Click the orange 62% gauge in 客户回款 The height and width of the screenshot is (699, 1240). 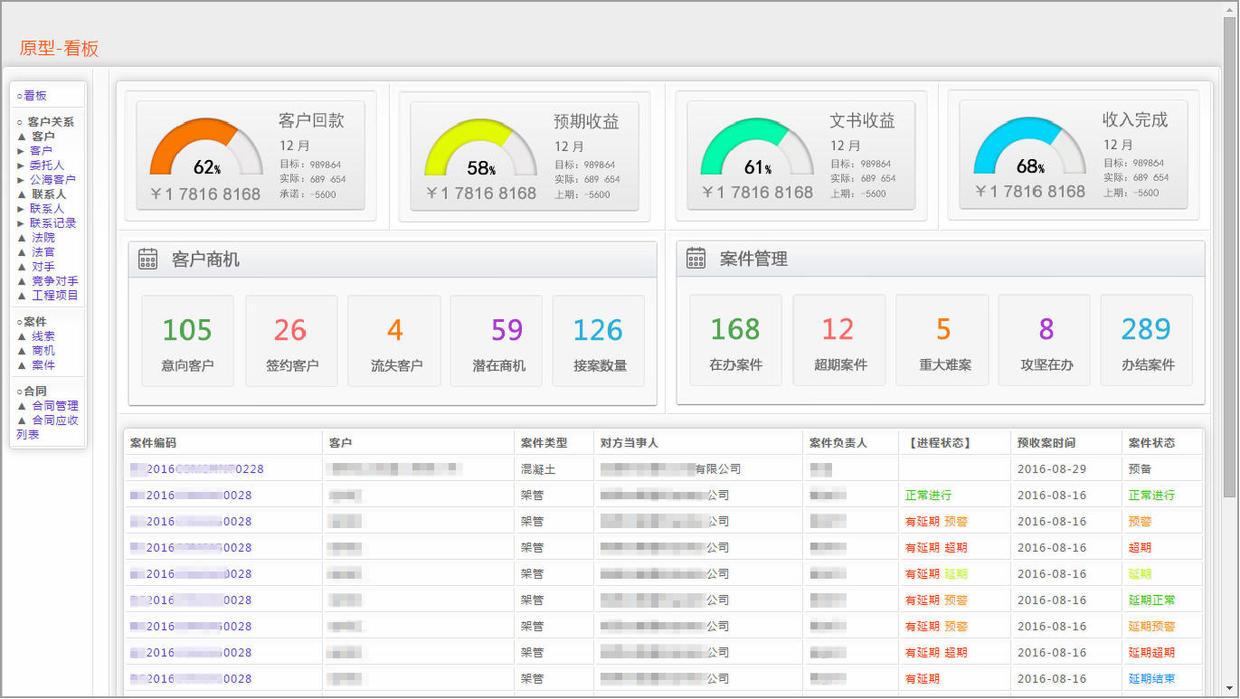pyautogui.click(x=206, y=149)
